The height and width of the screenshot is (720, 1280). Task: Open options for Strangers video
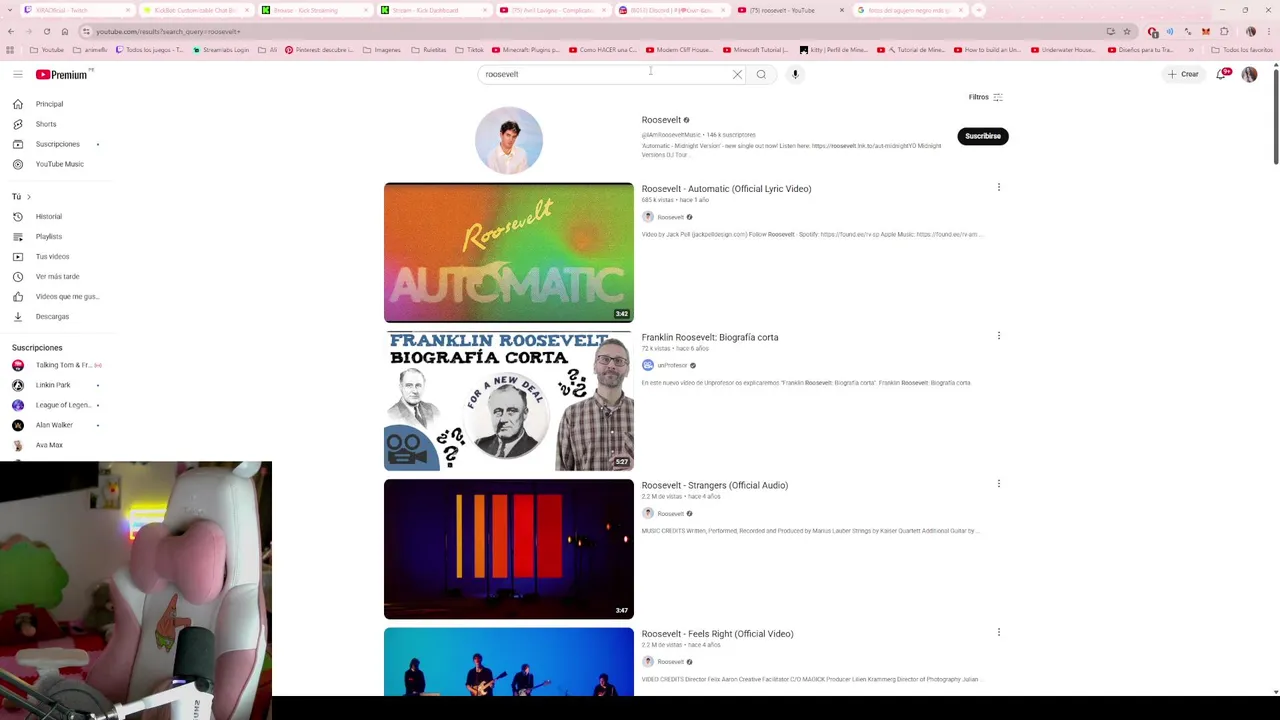pyautogui.click(x=998, y=484)
